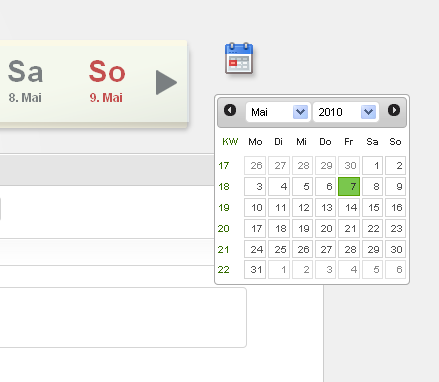Screen dimensions: 439x382
Task: Choose grayed date 6 of next month
Action: [396, 269]
